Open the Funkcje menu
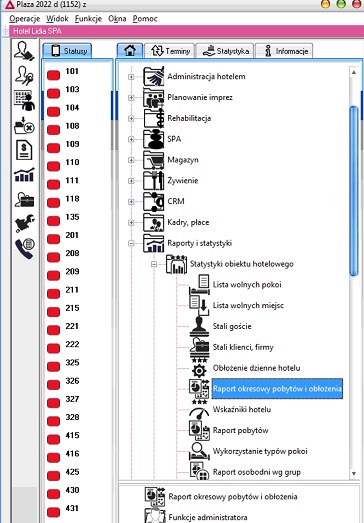This screenshot has height=523, width=364. click(88, 19)
